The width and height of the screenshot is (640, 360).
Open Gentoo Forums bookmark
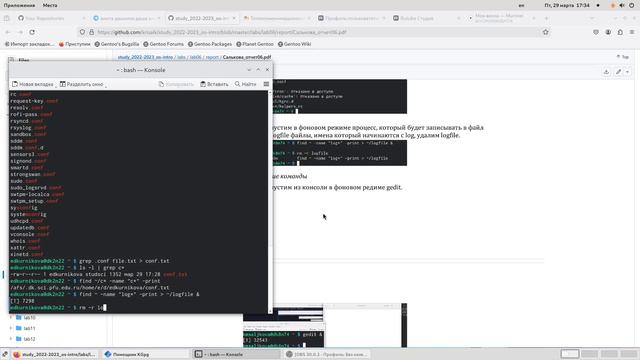163,44
